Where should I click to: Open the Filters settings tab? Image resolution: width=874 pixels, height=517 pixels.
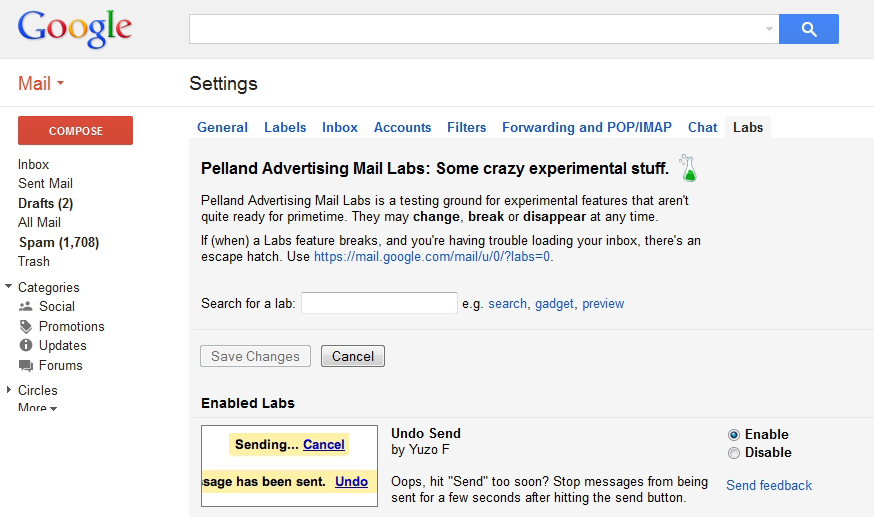point(466,127)
